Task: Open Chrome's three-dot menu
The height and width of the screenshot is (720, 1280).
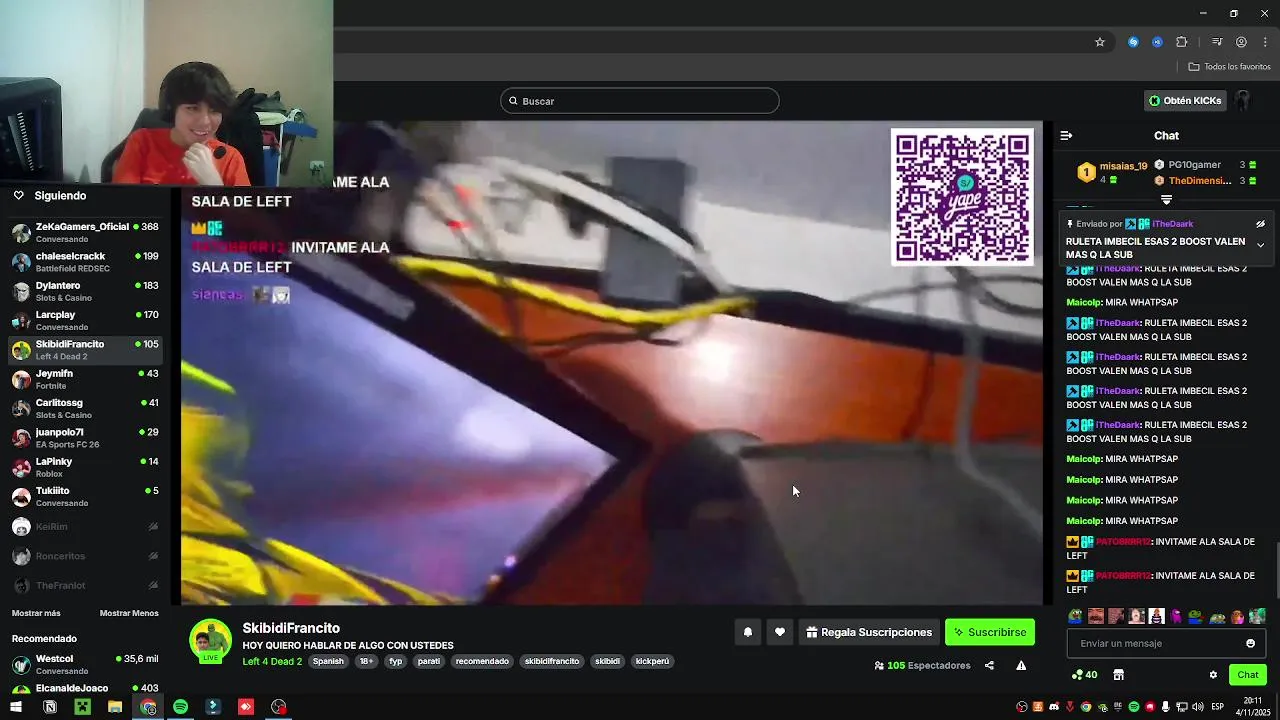Action: pos(1266,42)
